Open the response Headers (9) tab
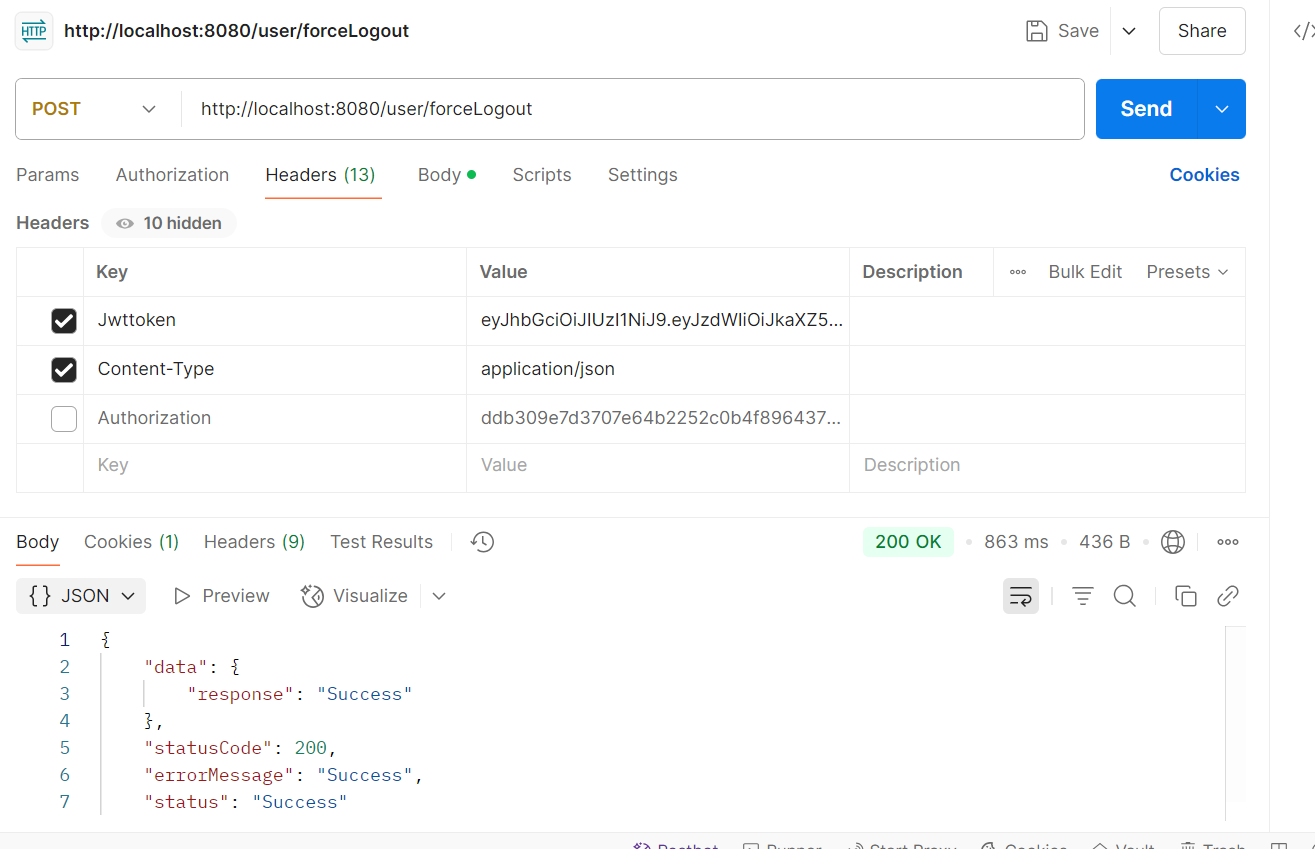 coord(254,542)
